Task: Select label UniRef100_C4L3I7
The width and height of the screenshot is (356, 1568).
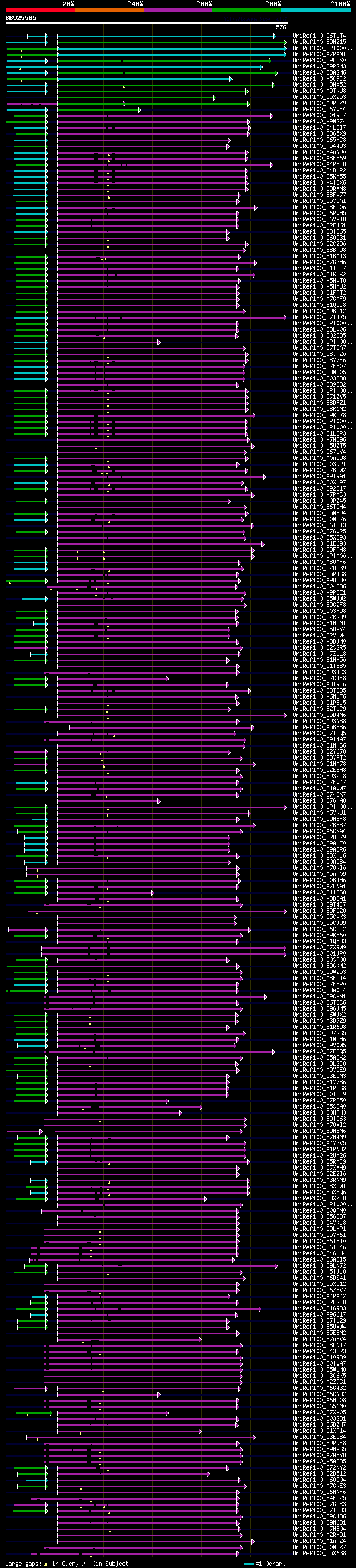Action: [319, 128]
